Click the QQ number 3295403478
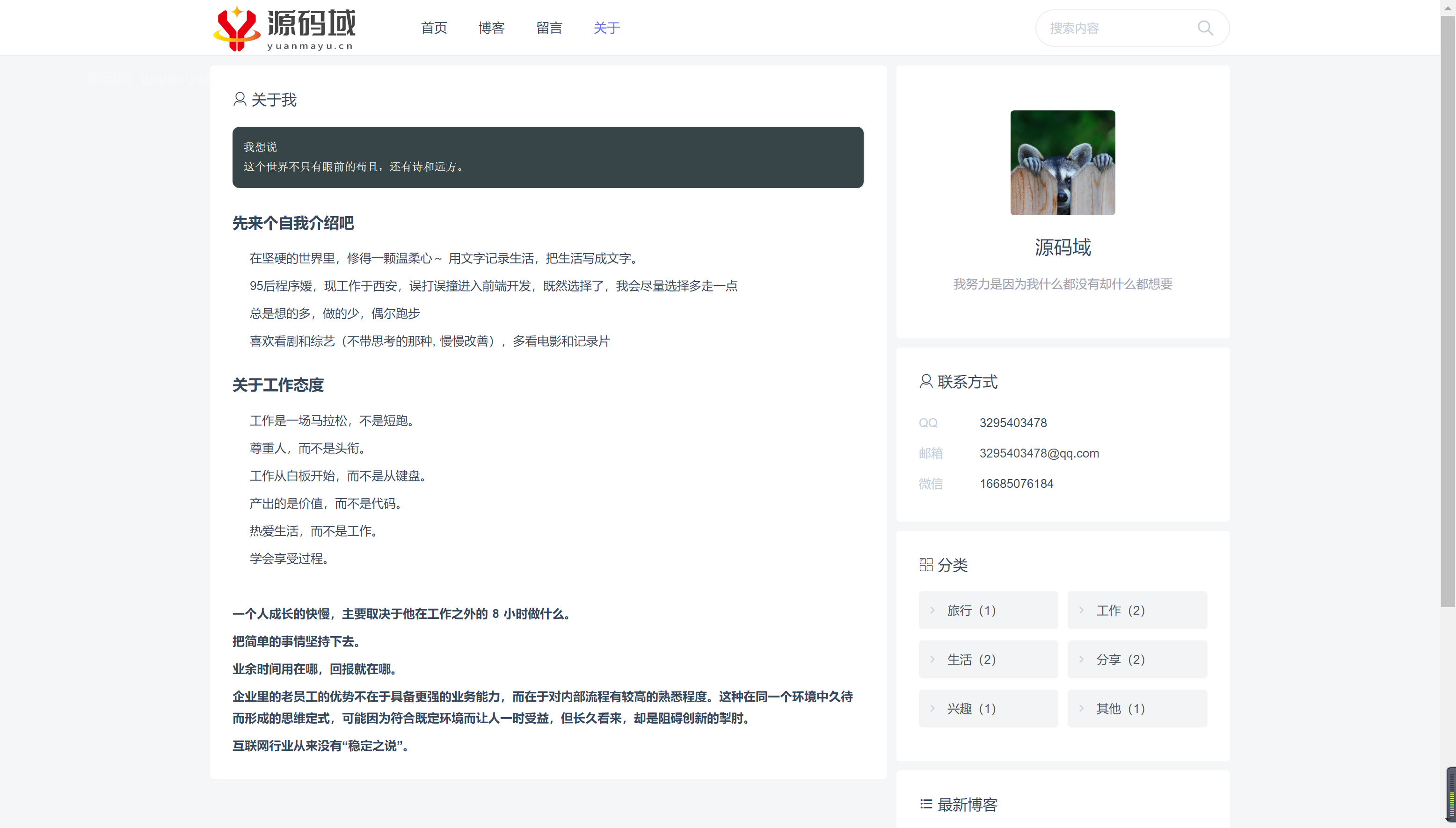 (1013, 422)
